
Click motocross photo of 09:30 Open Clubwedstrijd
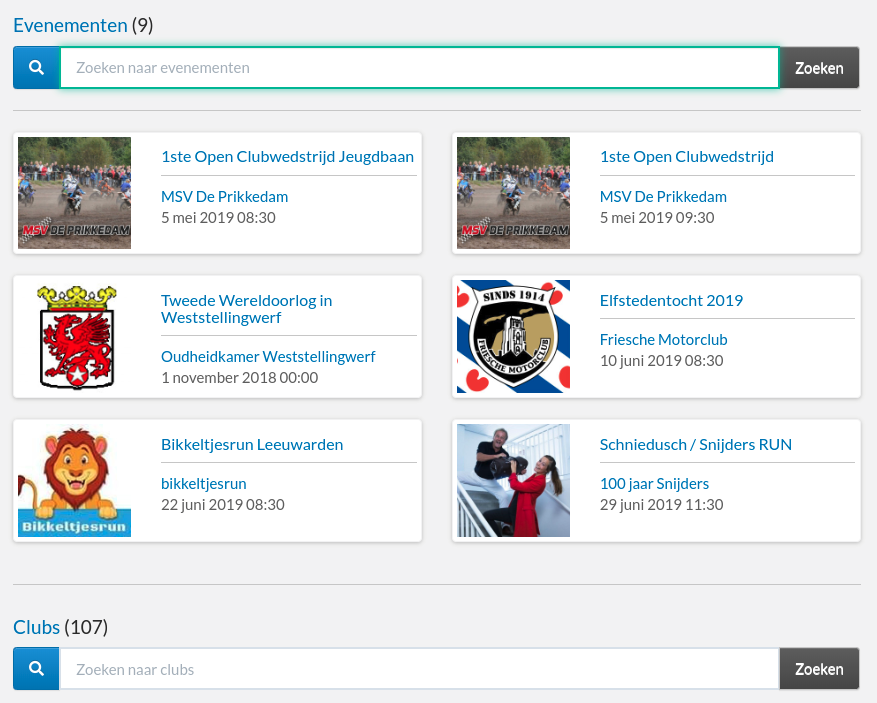coord(513,193)
